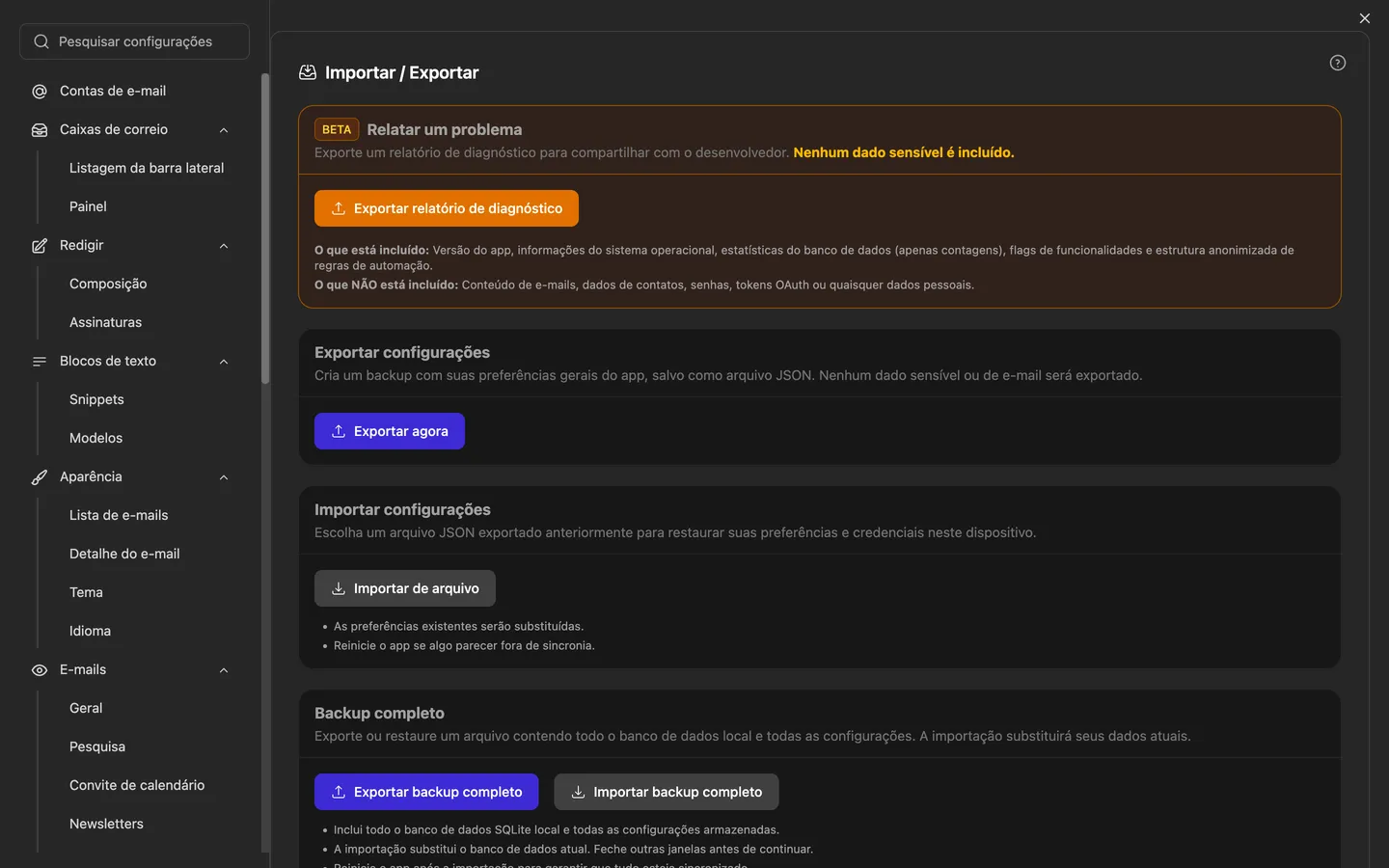Image resolution: width=1389 pixels, height=868 pixels.
Task: Close the settings with the X icon
Action: coord(1365,18)
